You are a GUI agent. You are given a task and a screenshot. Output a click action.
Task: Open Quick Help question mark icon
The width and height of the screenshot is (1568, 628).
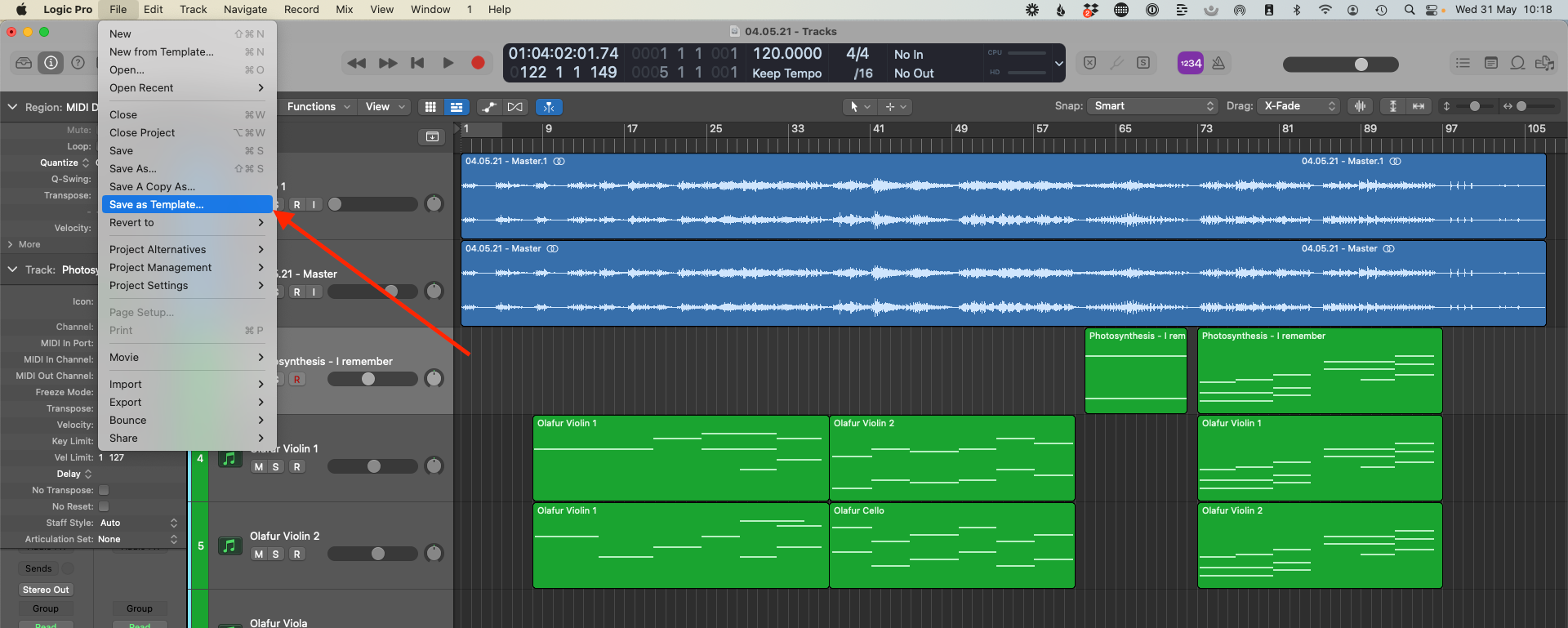pos(78,63)
